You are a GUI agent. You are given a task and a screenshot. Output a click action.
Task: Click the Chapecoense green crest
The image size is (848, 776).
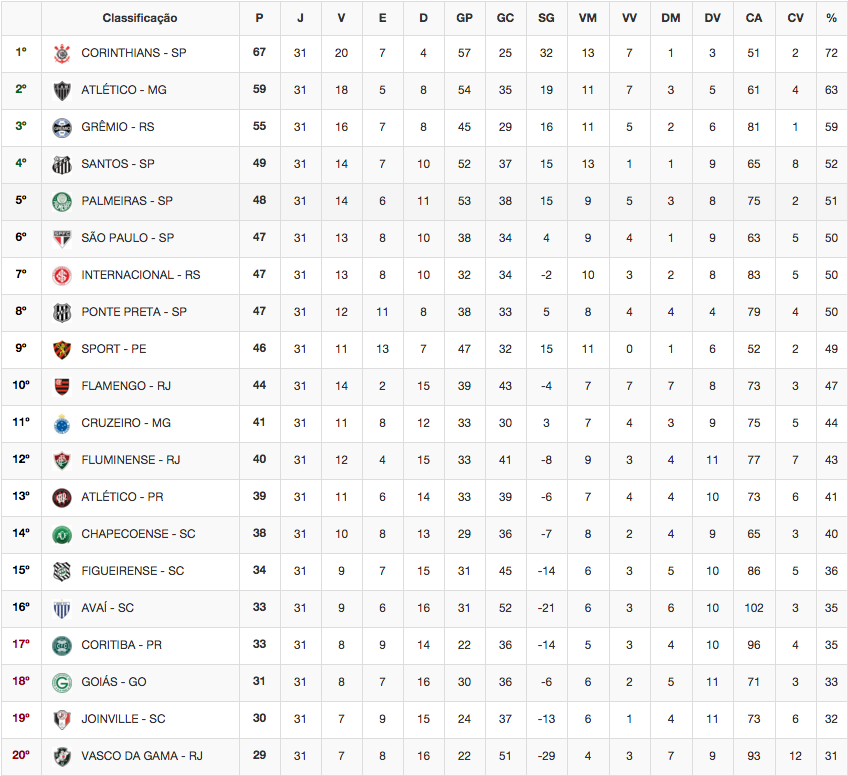click(62, 534)
